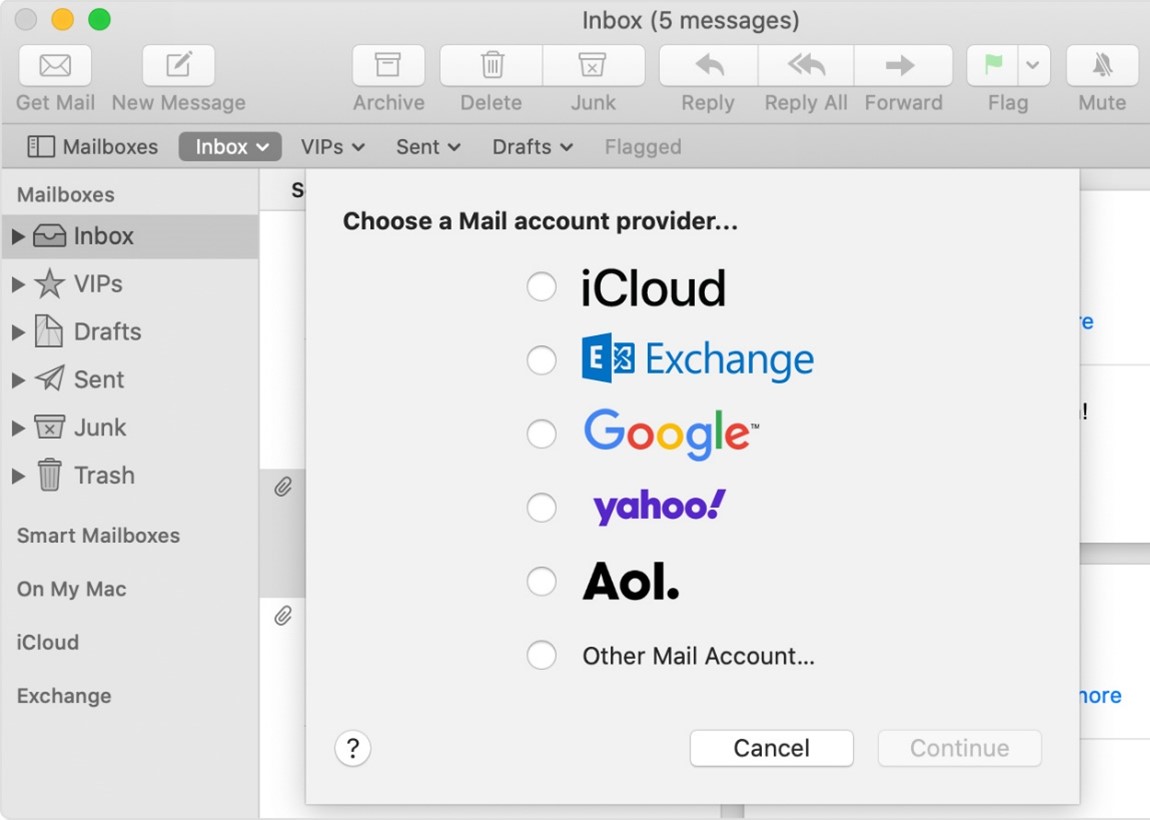Select the Sent paper plane icon
This screenshot has height=820, width=1150.
pos(49,378)
